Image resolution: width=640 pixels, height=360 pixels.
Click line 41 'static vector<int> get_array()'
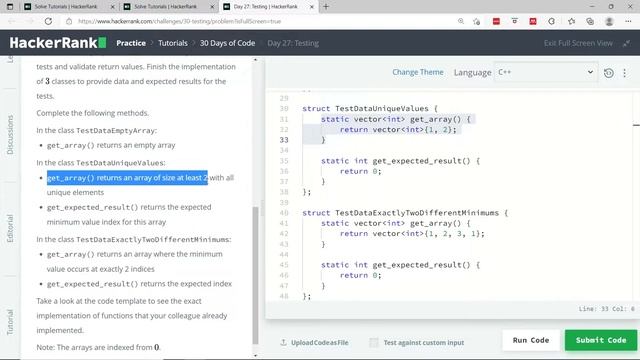[x=396, y=223]
